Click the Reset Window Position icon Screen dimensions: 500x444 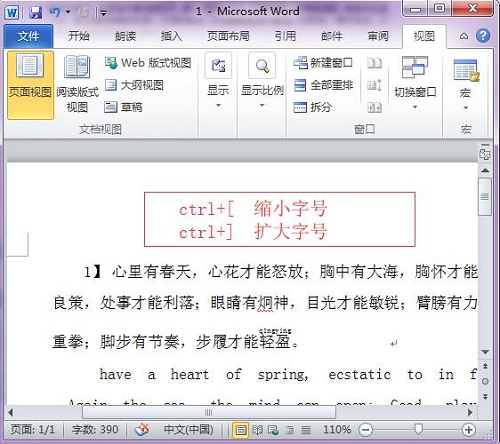pos(374,107)
